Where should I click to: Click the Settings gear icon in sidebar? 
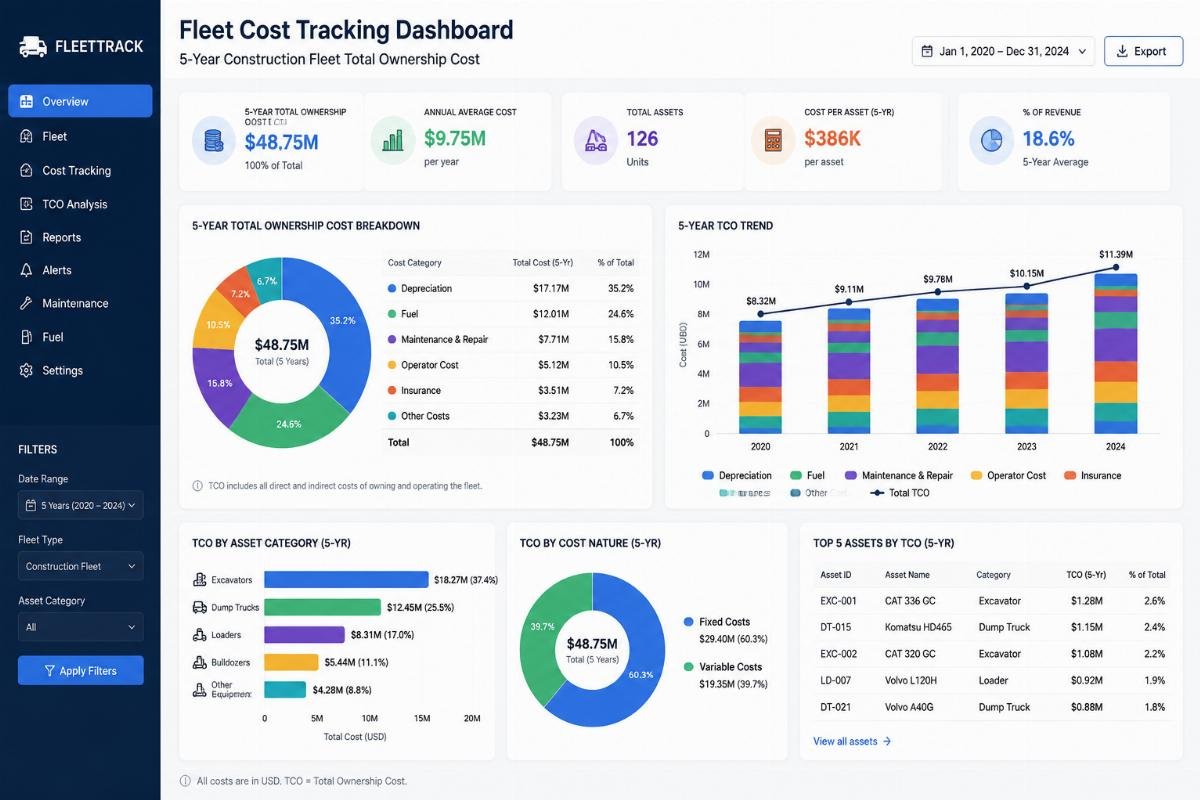pos(27,370)
